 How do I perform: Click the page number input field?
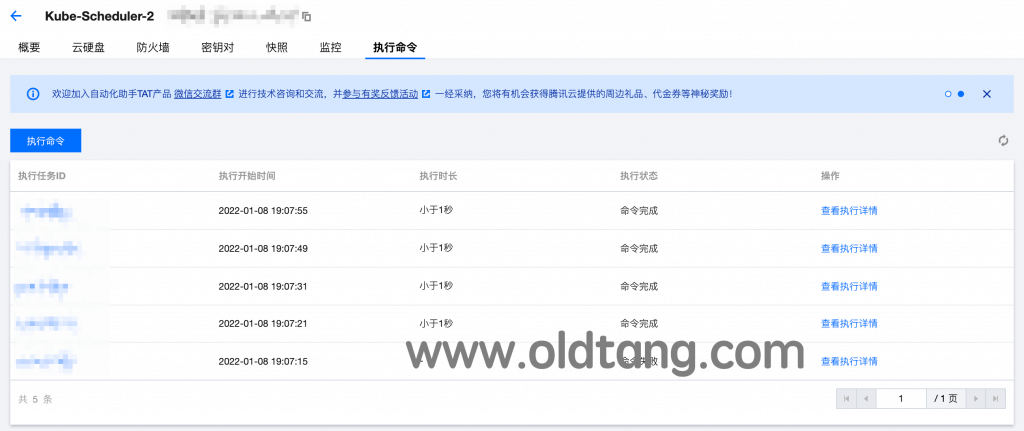(901, 398)
